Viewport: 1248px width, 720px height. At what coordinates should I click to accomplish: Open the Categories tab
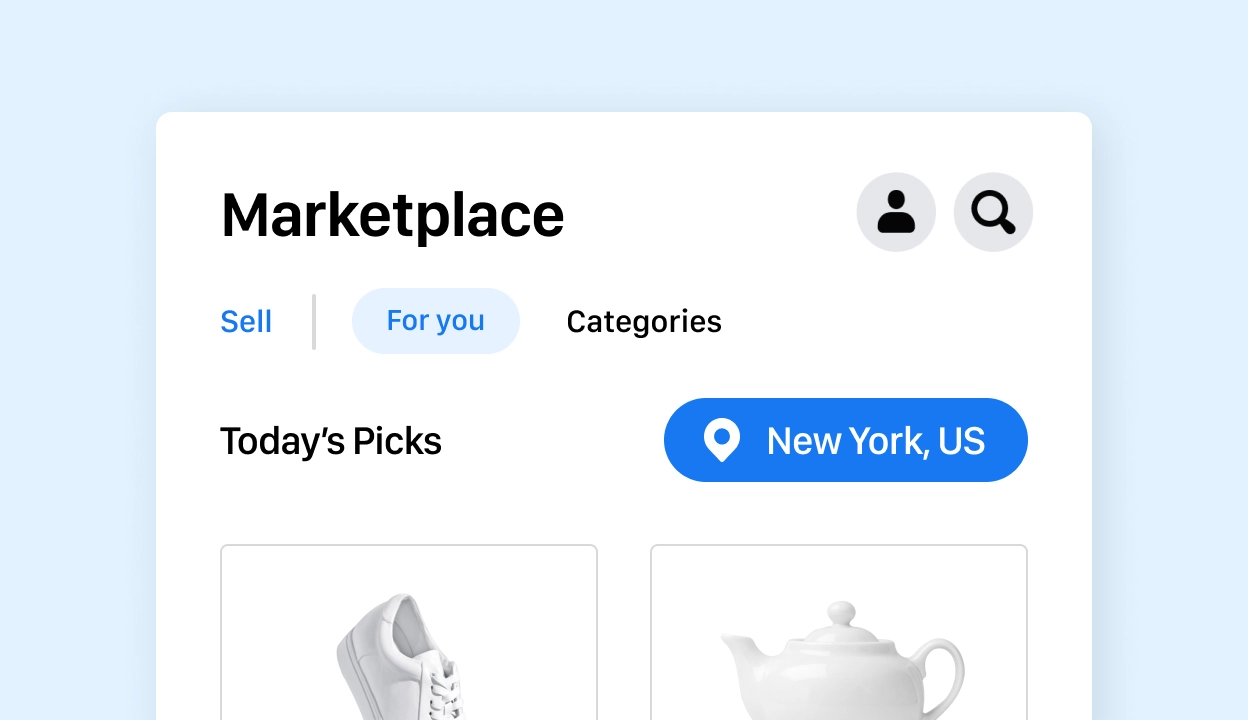(x=644, y=322)
